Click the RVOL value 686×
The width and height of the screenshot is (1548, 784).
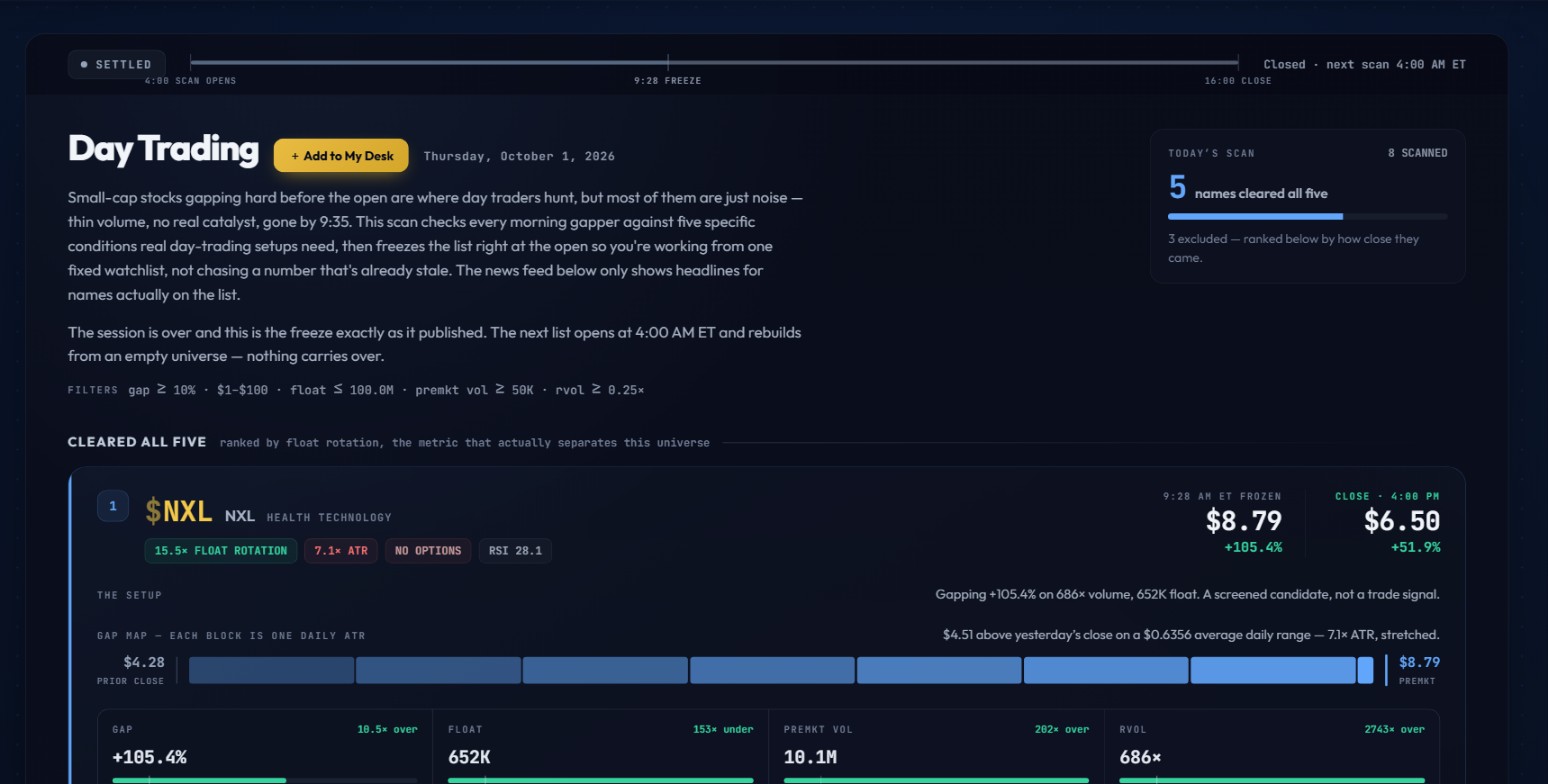point(1140,757)
